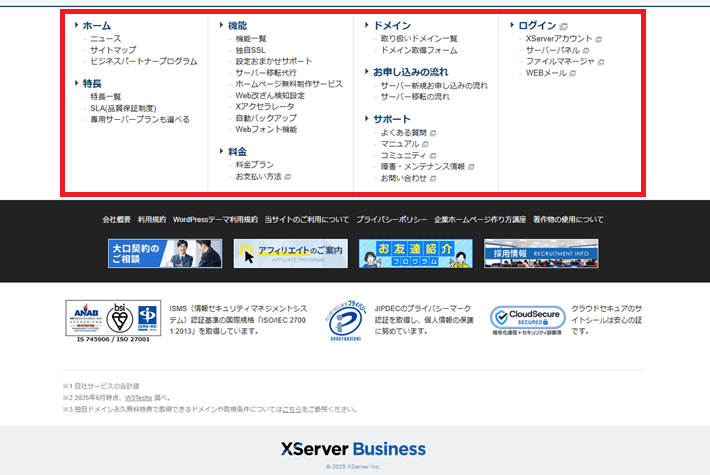Click the お申し込みの流れ heading

click(411, 72)
